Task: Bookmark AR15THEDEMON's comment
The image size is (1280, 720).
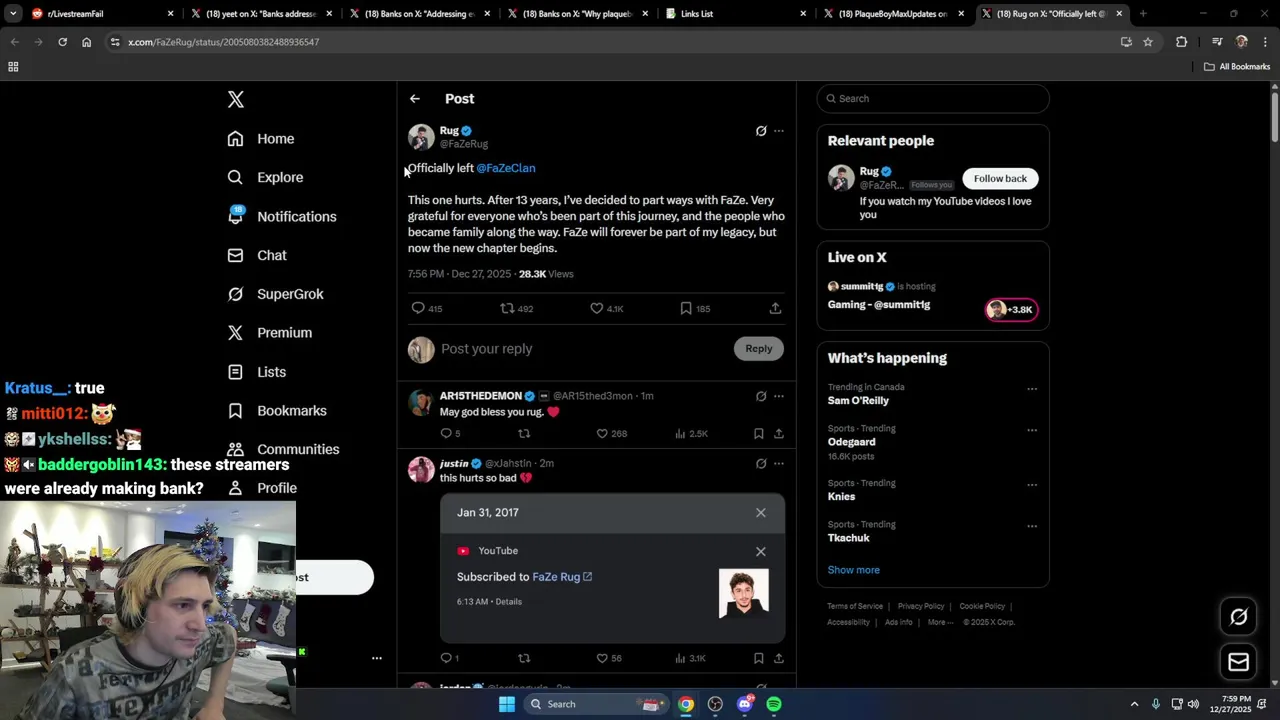Action: 759,433
